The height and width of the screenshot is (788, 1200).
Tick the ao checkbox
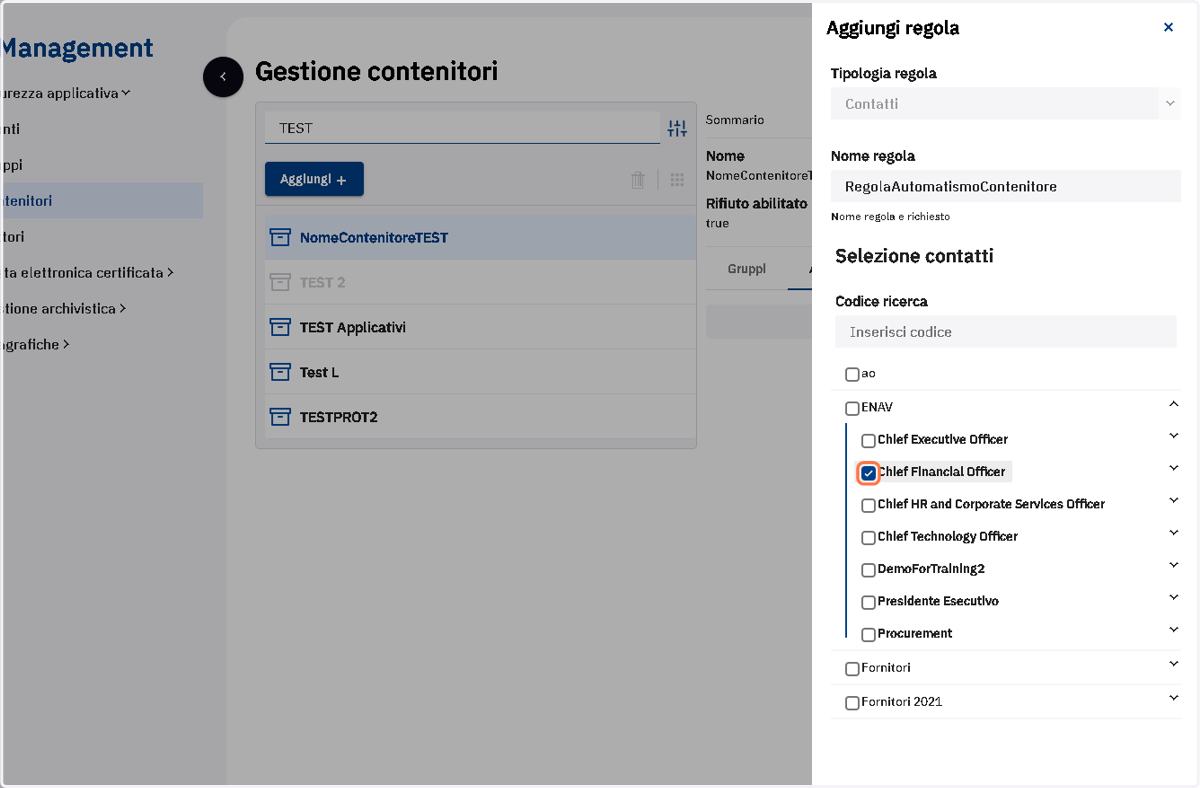[852, 374]
